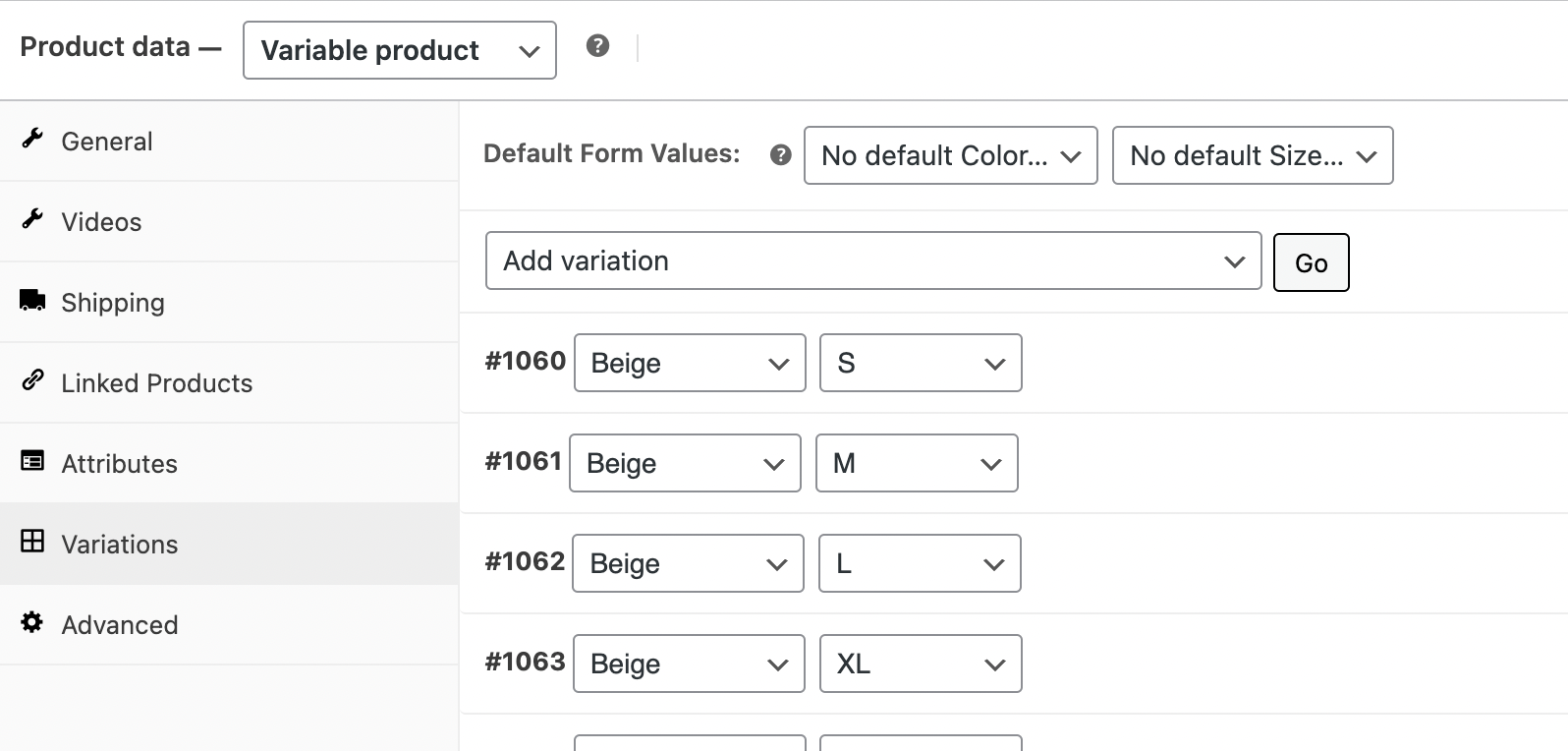
Task: Click the gear icon beside Advanced
Action: (32, 622)
